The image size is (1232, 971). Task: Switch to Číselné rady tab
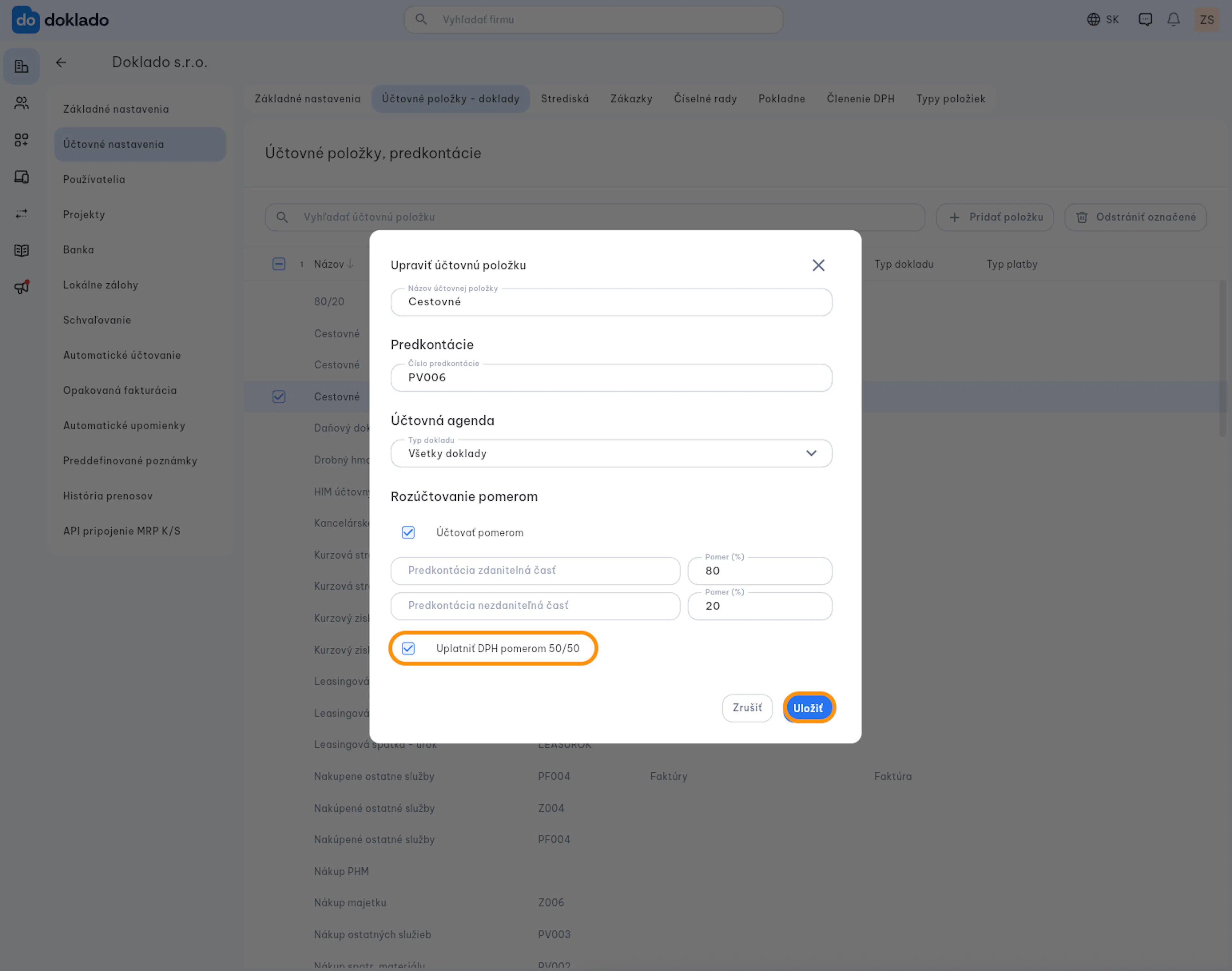point(705,99)
